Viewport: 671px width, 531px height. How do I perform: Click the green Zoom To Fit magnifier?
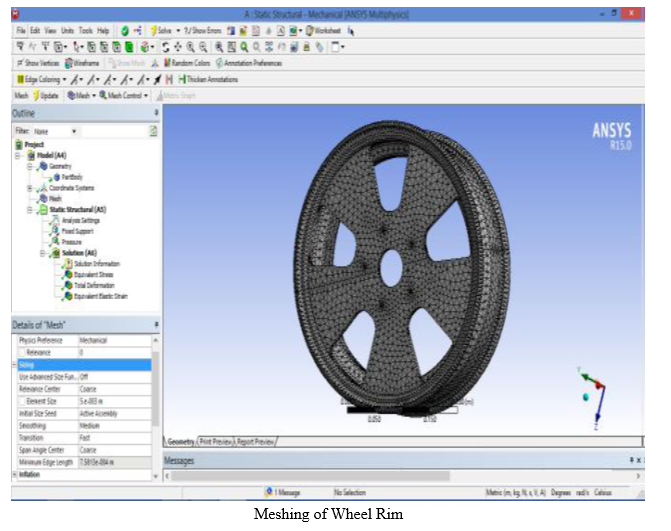point(244,47)
